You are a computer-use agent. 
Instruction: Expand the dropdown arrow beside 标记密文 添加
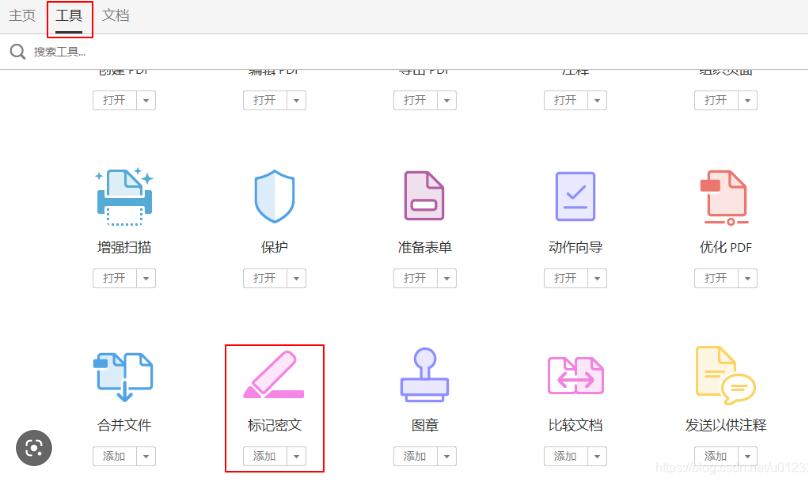point(297,456)
